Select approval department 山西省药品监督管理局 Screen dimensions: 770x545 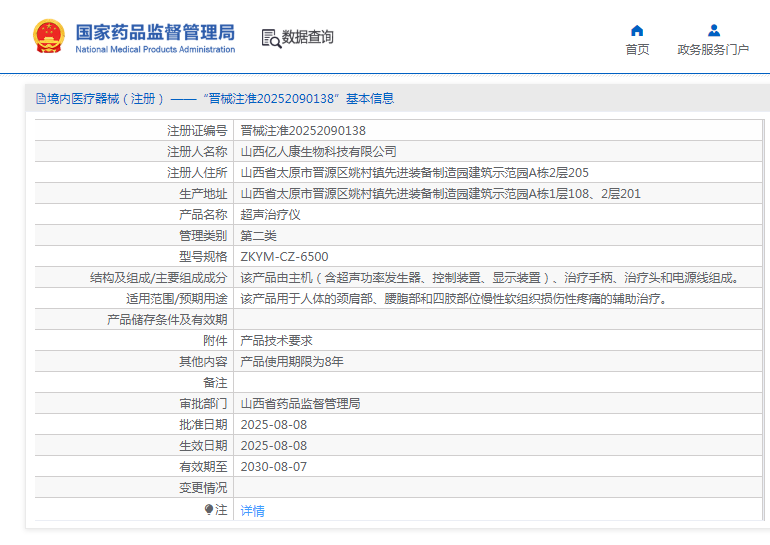coord(300,404)
